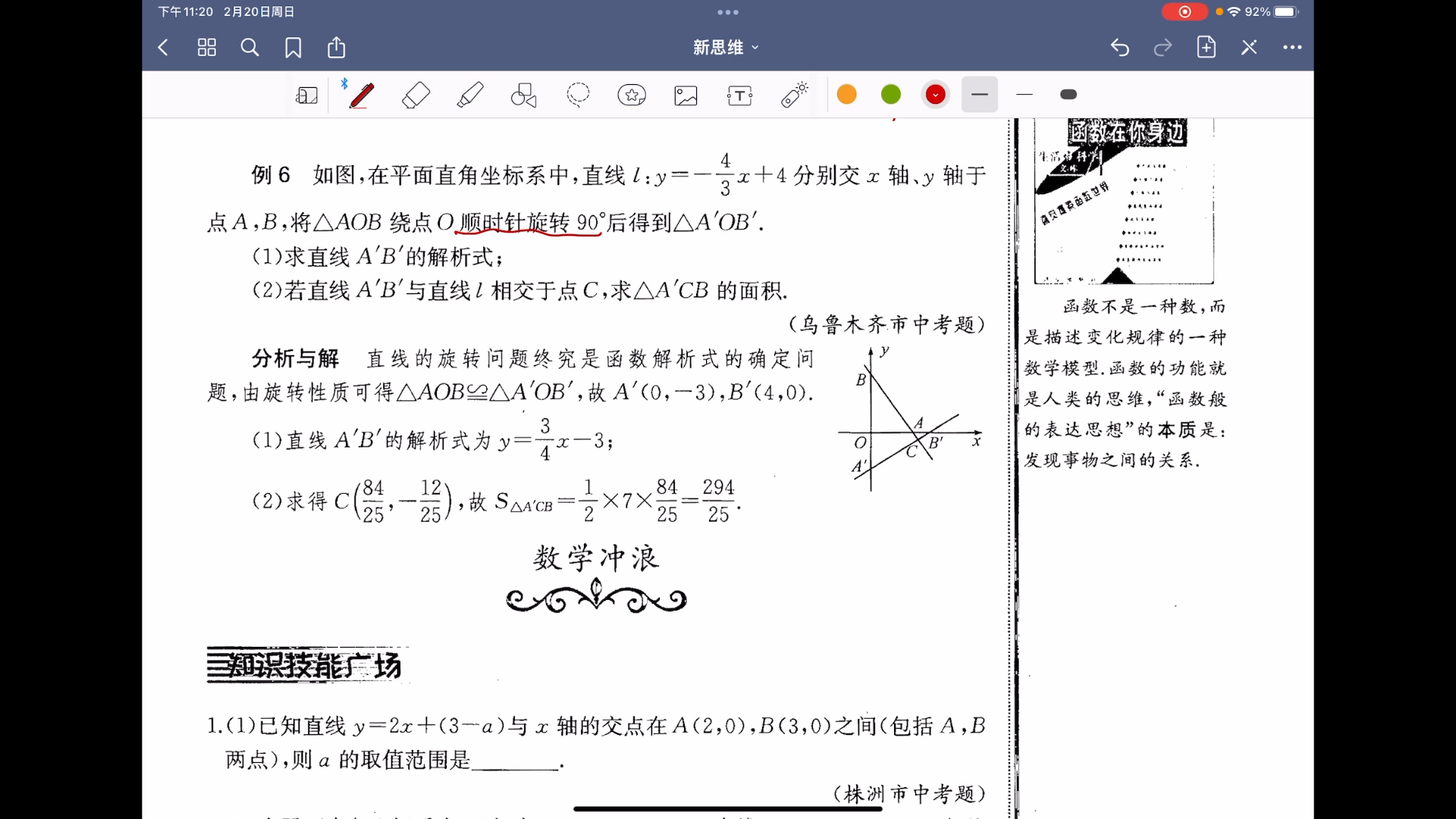Select the star/bookmark tool
The image size is (1456, 819).
[631, 94]
